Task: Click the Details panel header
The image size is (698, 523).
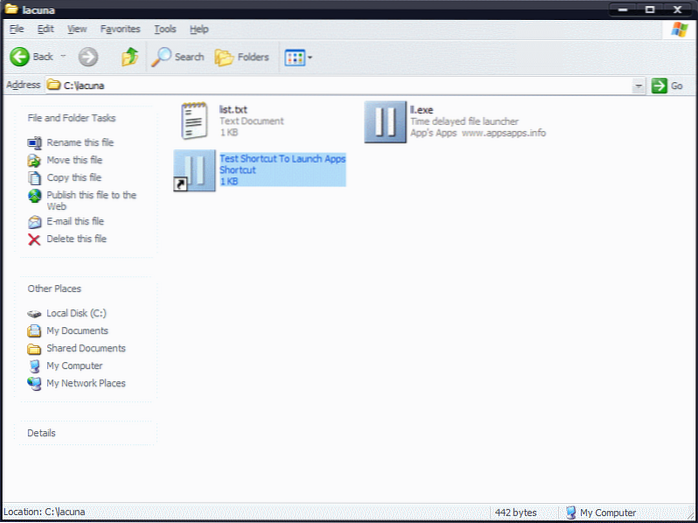Action: pos(42,433)
